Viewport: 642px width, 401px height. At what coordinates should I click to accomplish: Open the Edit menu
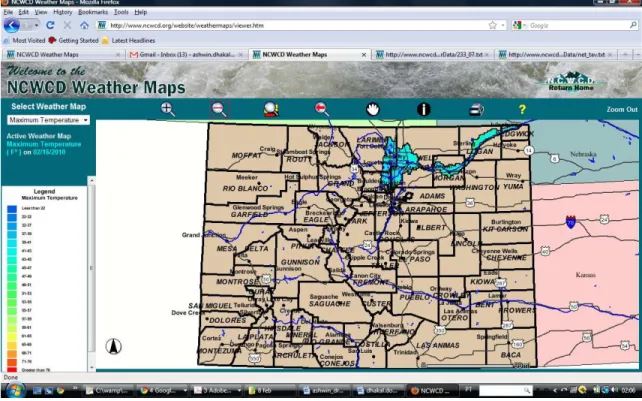[24, 12]
